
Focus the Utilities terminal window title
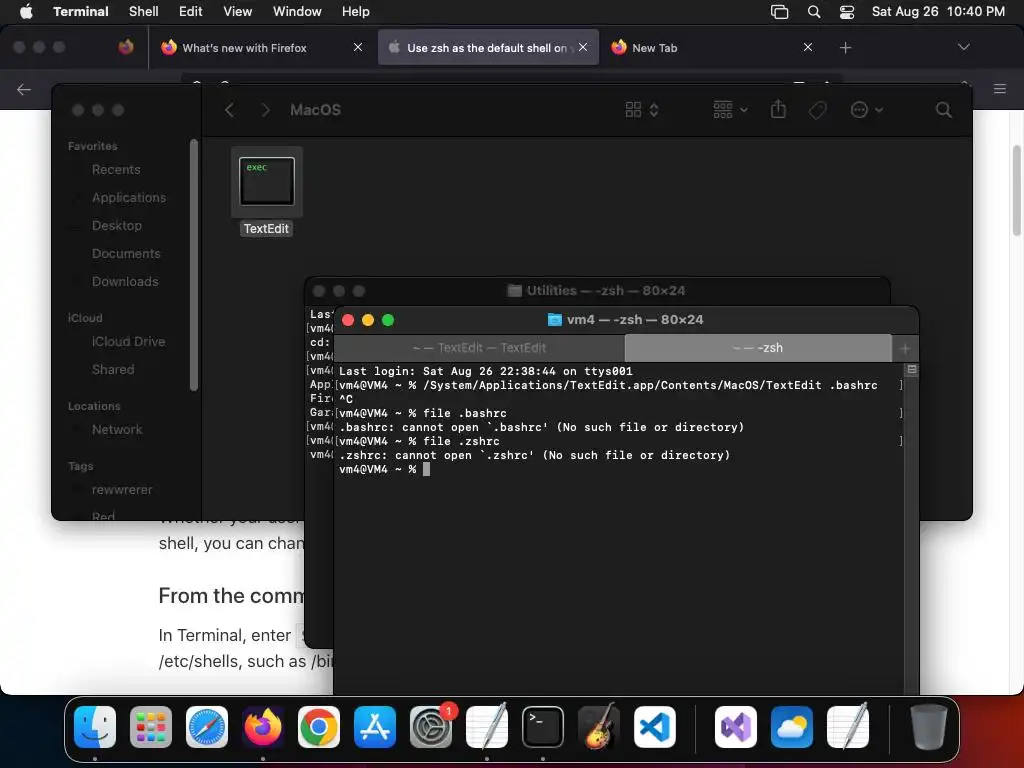tap(596, 291)
